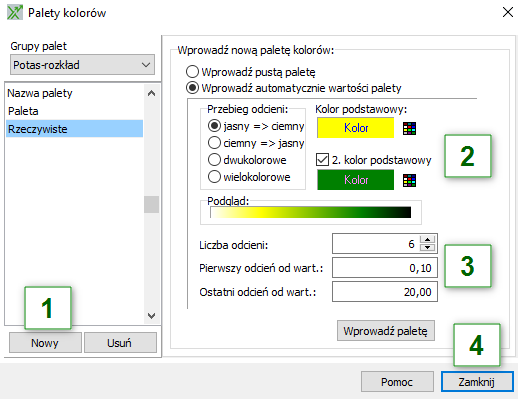
Task: Click the Nowy button
Action: [x=45, y=343]
